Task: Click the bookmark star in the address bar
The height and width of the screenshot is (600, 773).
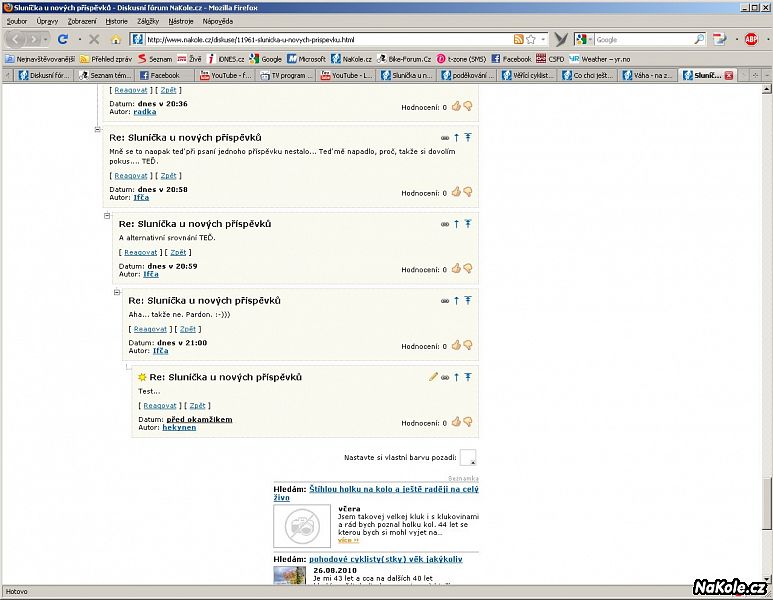Action: (530, 39)
